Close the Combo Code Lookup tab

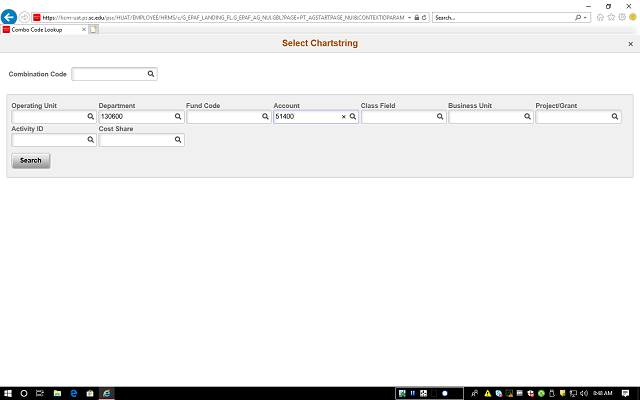click(x=84, y=29)
